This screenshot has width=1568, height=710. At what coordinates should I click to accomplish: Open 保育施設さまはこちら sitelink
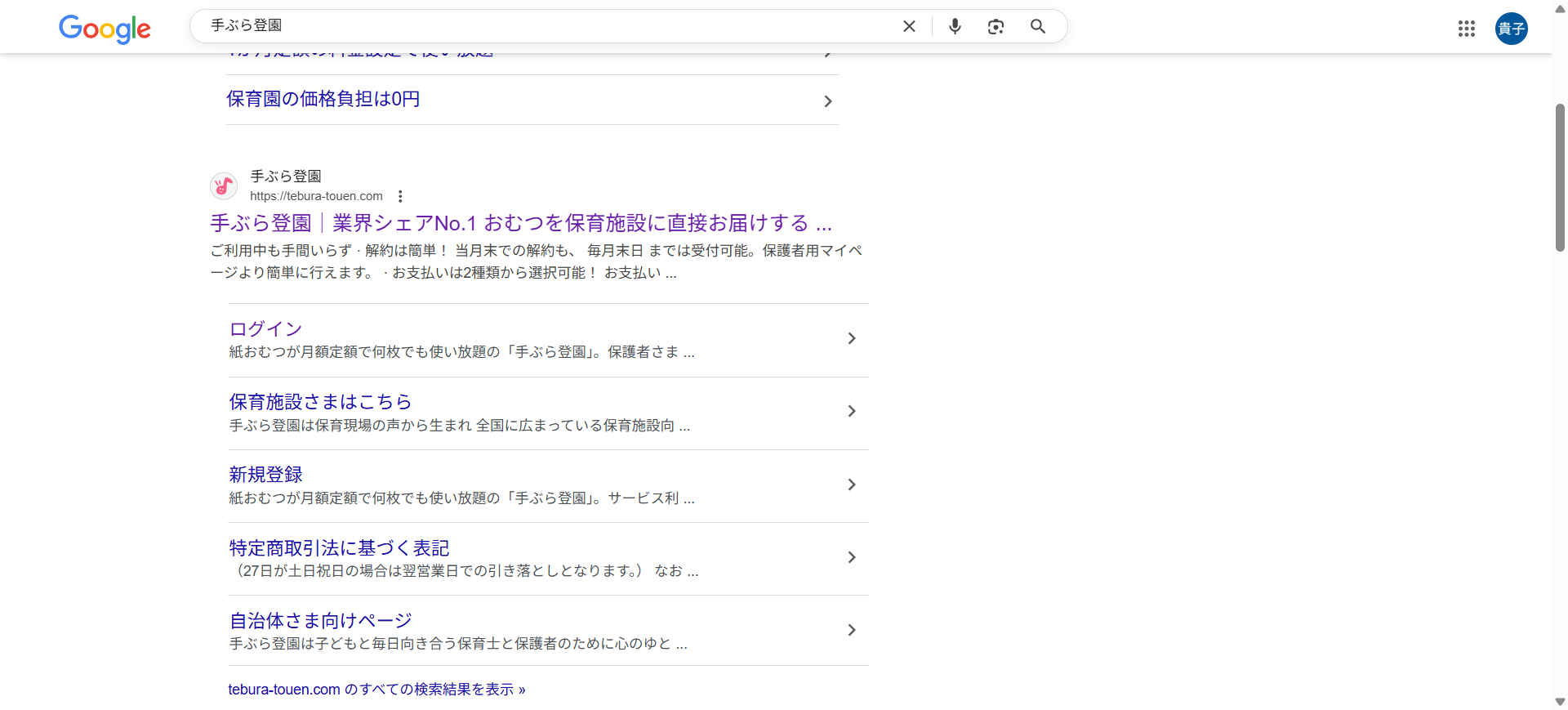coord(320,401)
